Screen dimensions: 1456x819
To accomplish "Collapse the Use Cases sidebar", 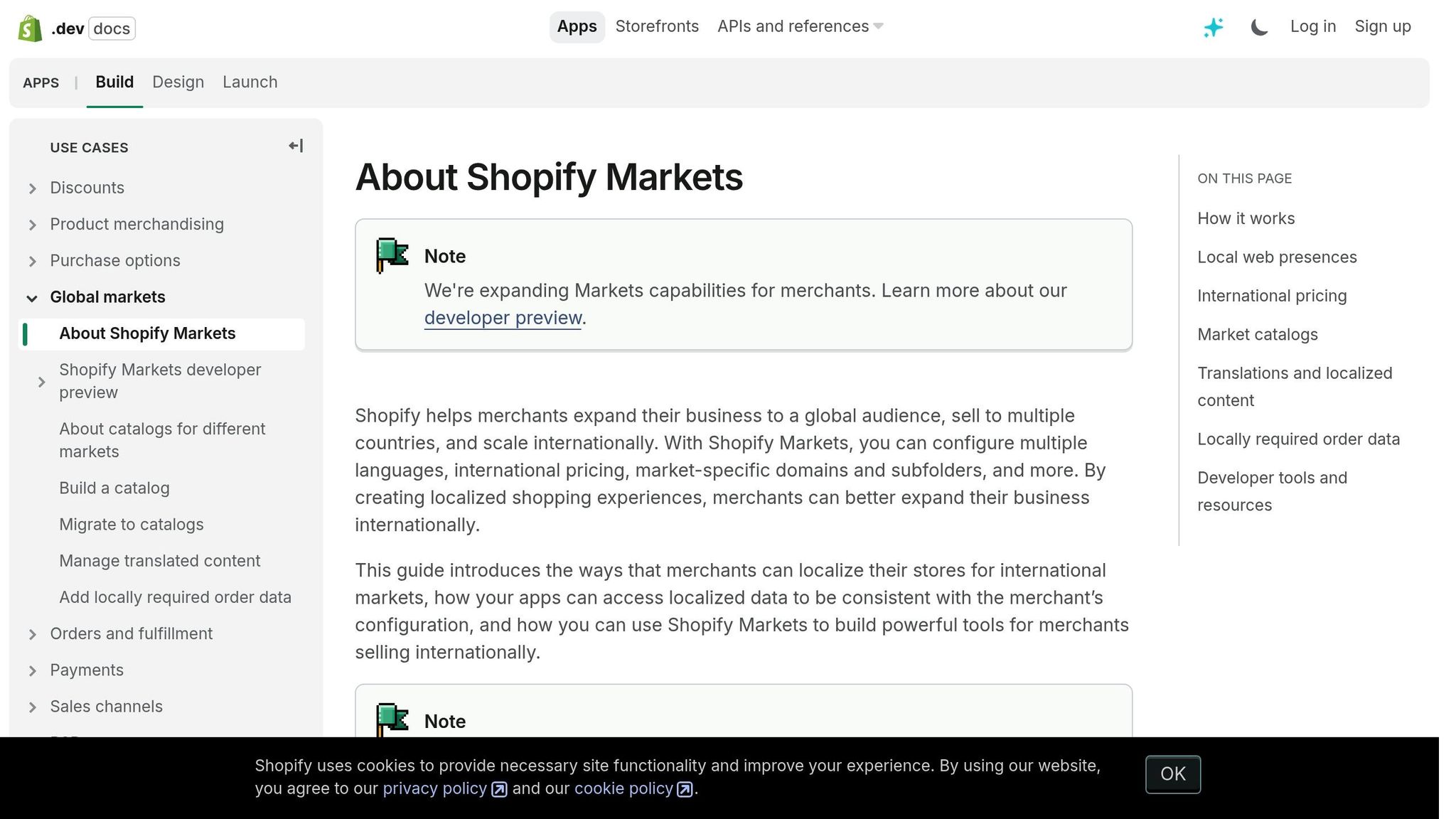I will point(295,146).
